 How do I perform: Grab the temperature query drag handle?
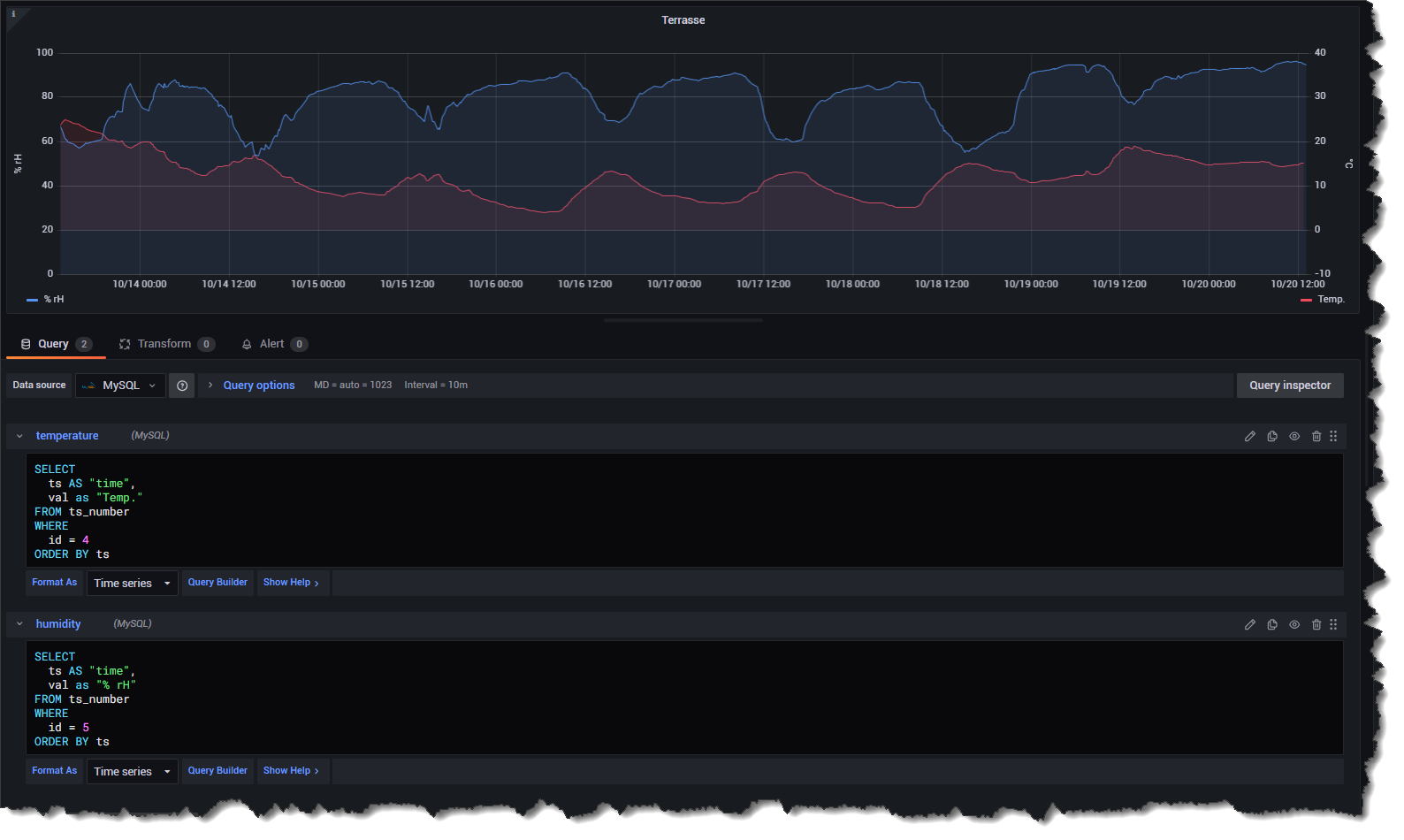(x=1333, y=436)
